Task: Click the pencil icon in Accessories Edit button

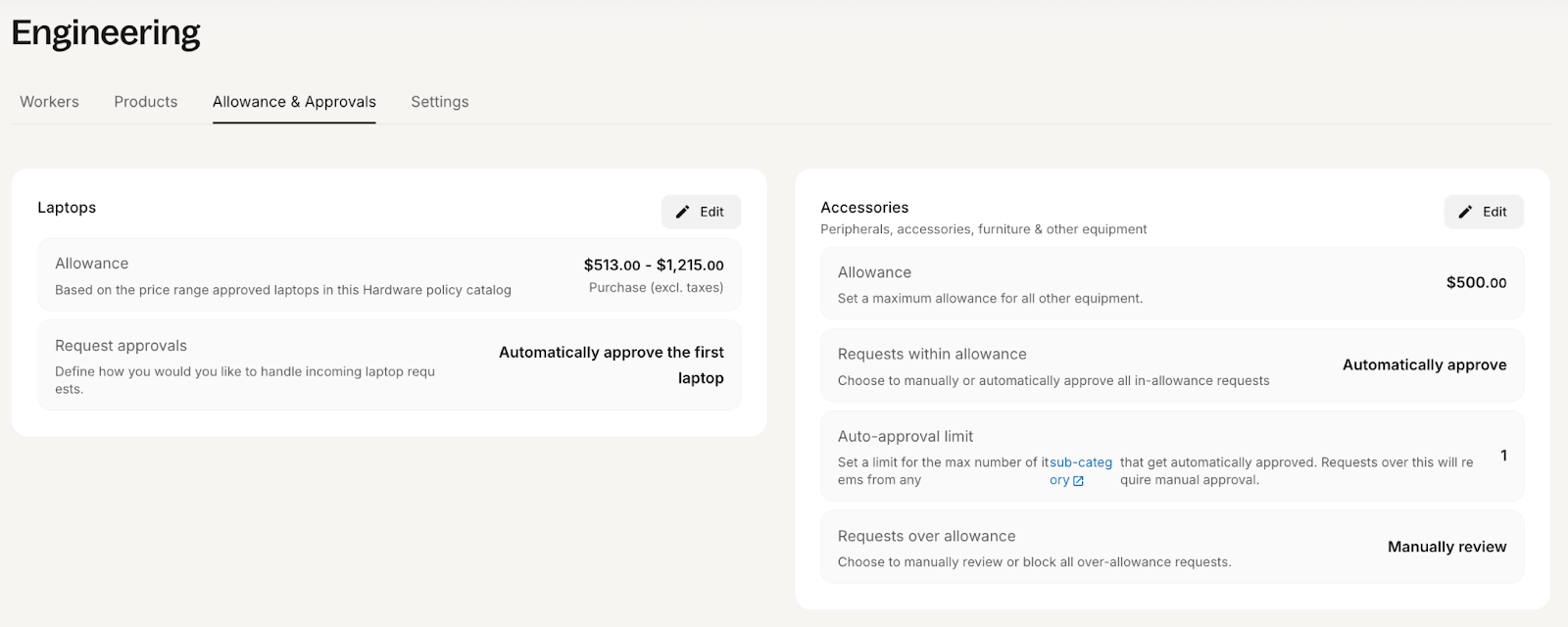Action: click(1465, 212)
